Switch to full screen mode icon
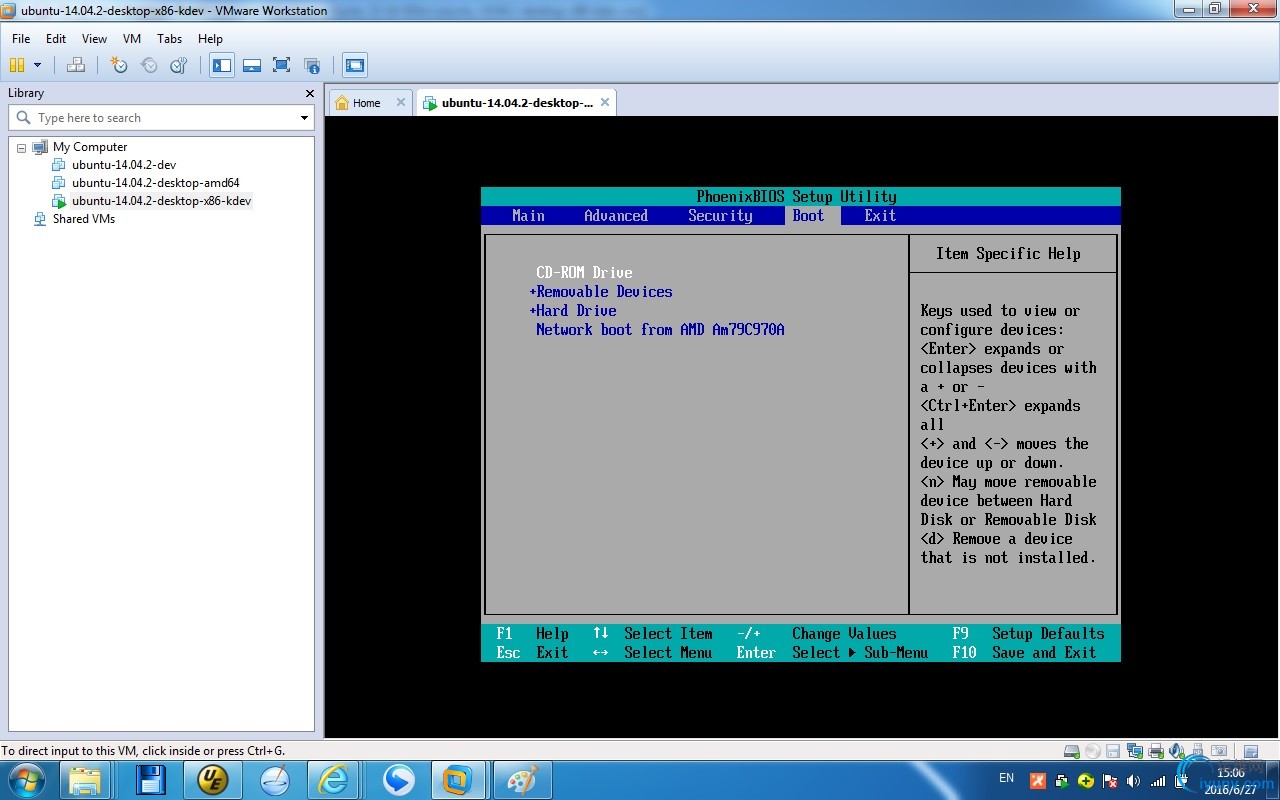 pos(281,65)
